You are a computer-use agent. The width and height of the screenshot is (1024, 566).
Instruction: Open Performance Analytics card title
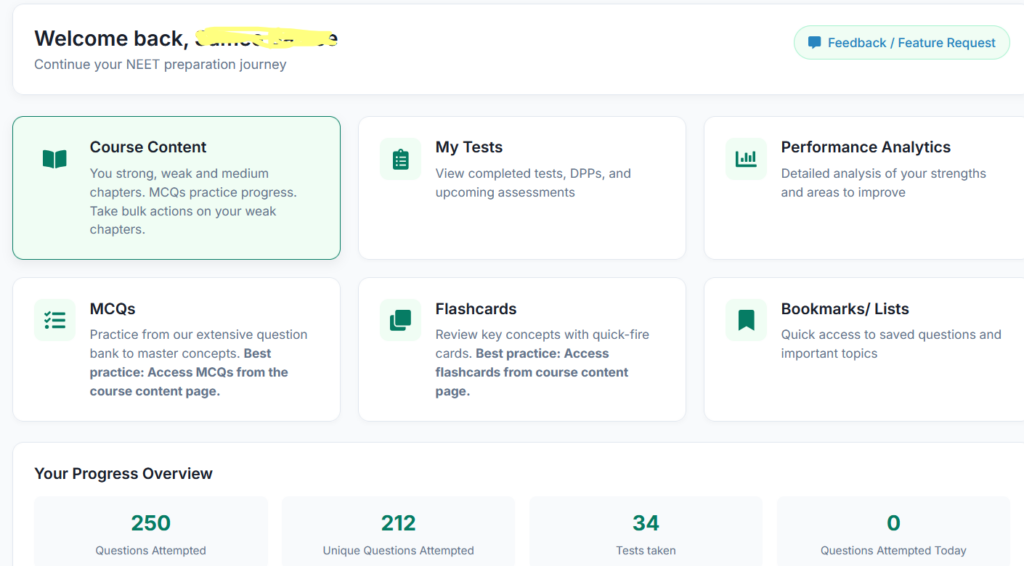(x=865, y=148)
